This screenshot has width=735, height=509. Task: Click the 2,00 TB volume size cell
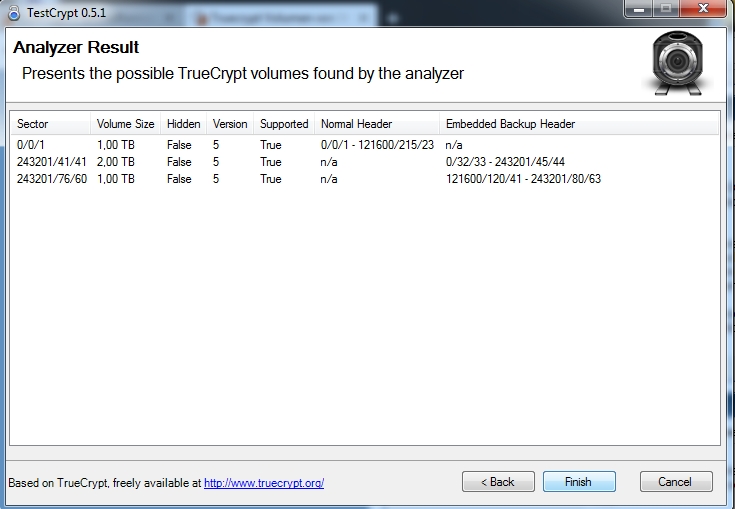click(116, 162)
